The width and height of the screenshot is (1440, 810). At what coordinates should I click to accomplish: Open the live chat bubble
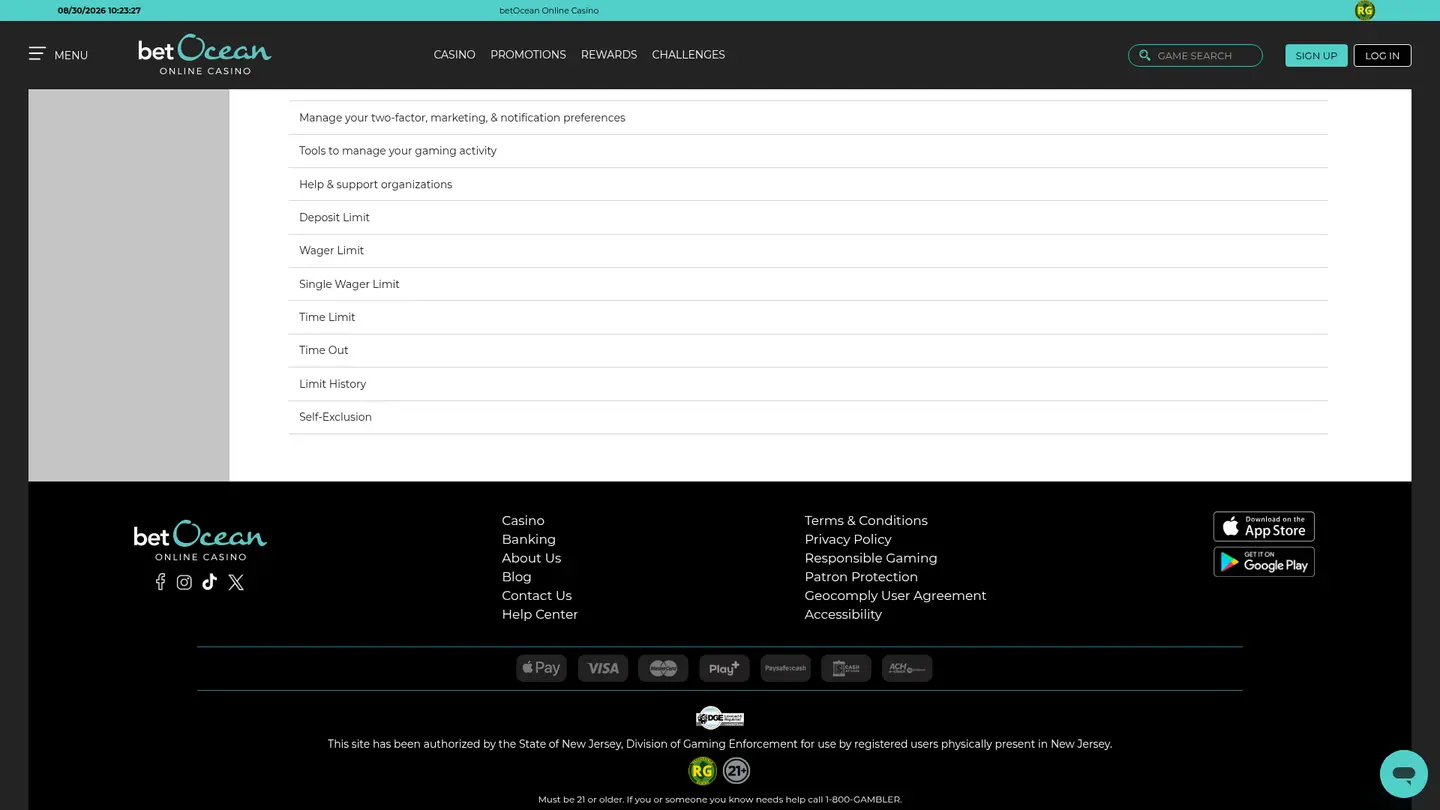click(1404, 774)
